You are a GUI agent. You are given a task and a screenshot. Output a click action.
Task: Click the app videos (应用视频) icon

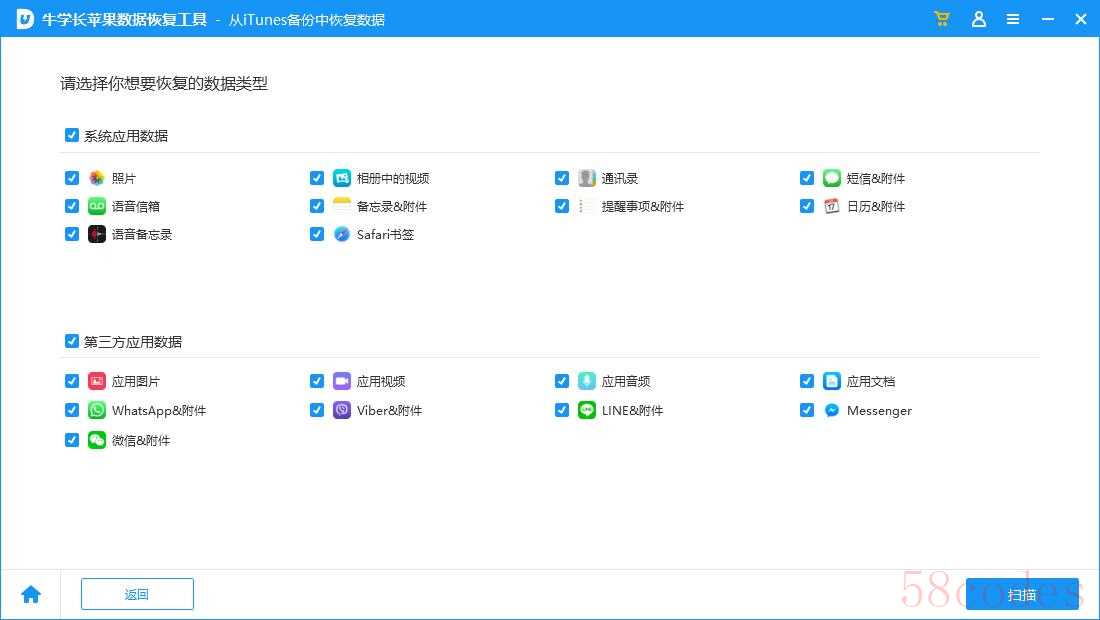(x=342, y=381)
